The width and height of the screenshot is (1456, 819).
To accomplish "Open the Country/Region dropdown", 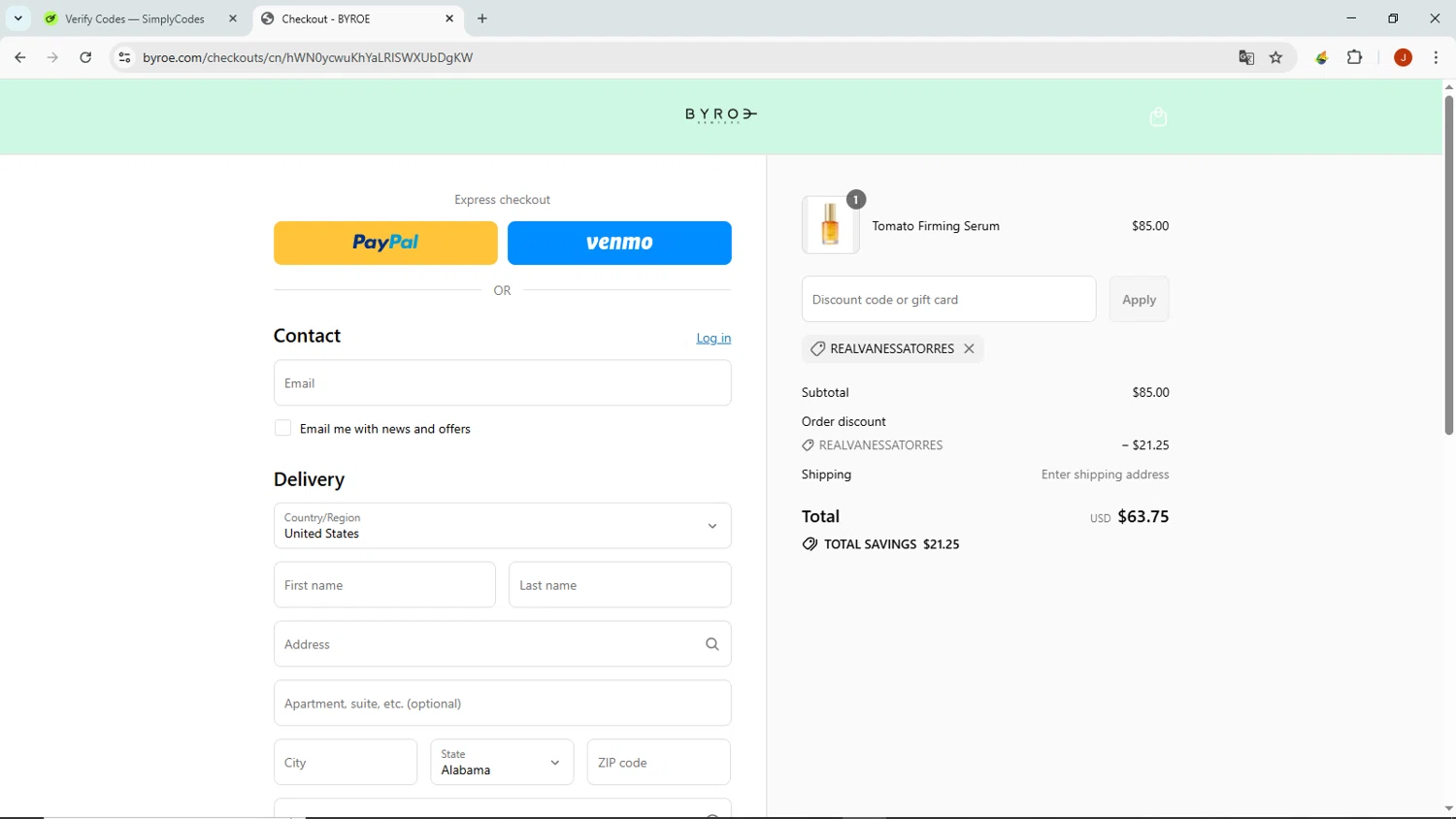I will tap(503, 526).
